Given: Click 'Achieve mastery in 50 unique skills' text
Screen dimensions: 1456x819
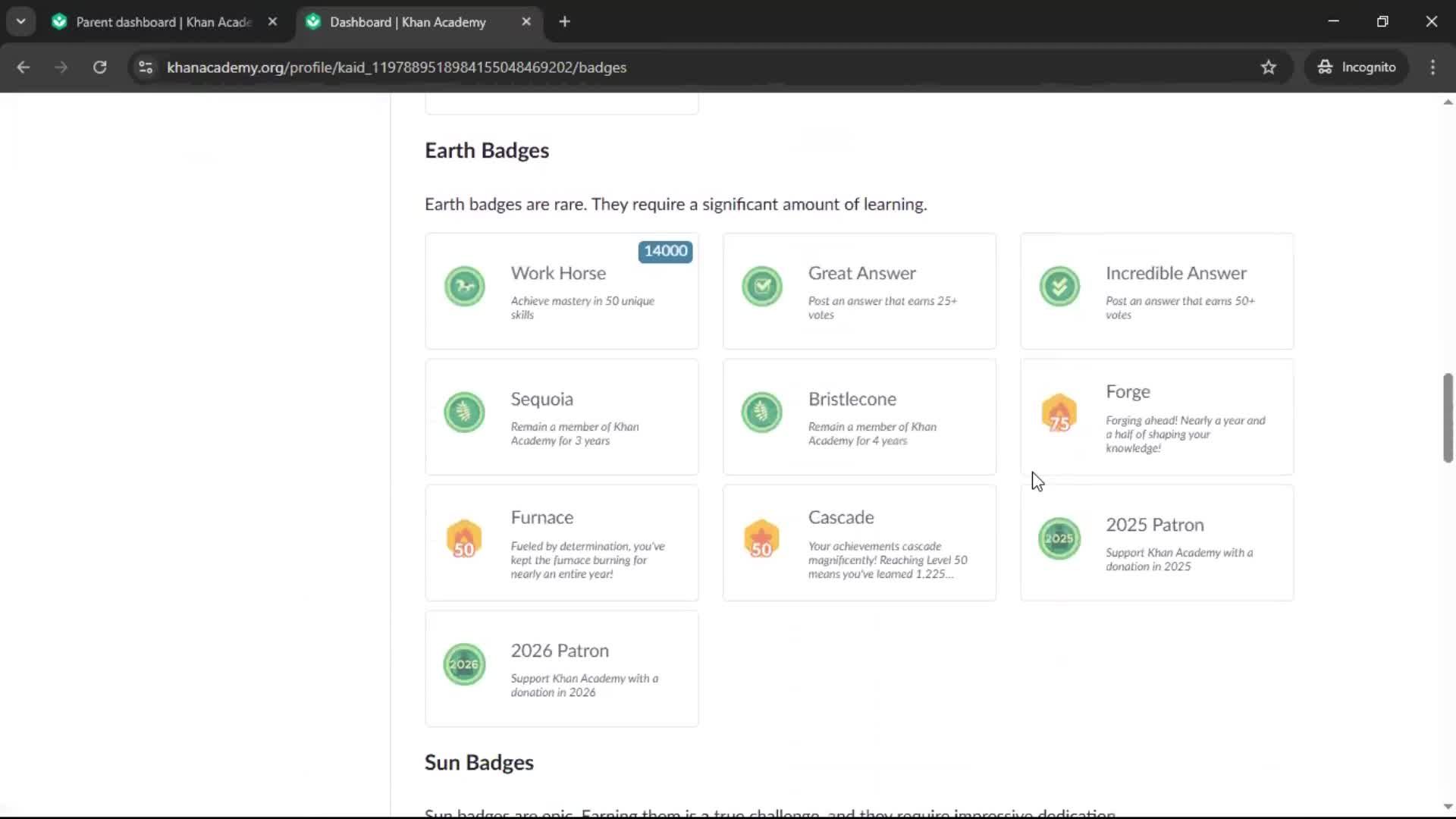Looking at the screenshot, I should [582, 308].
